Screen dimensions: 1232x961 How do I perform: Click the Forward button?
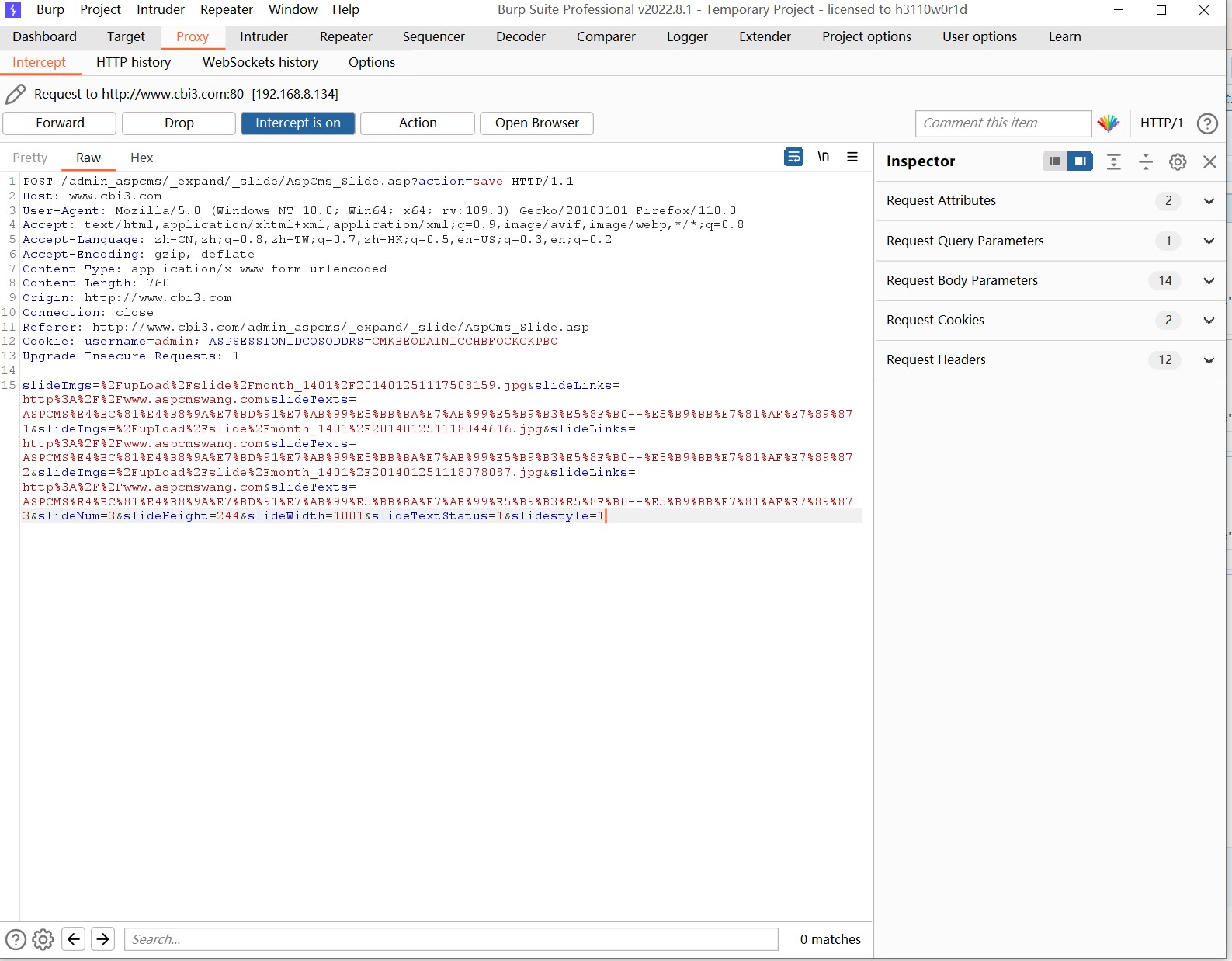pos(60,123)
